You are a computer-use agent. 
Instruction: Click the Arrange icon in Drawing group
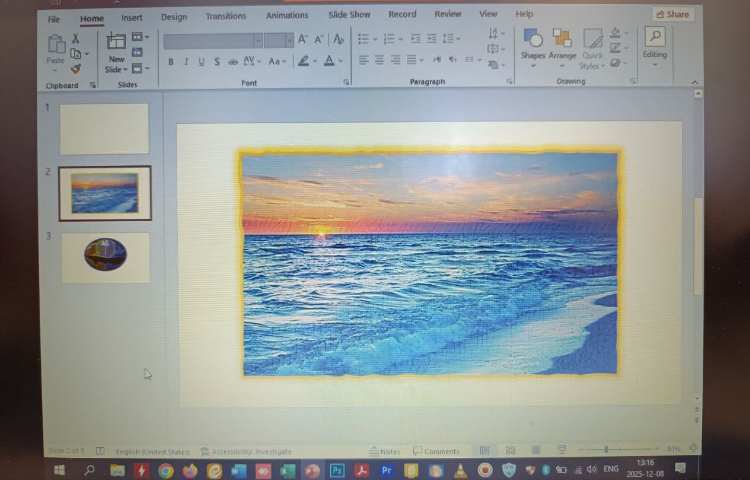[562, 40]
